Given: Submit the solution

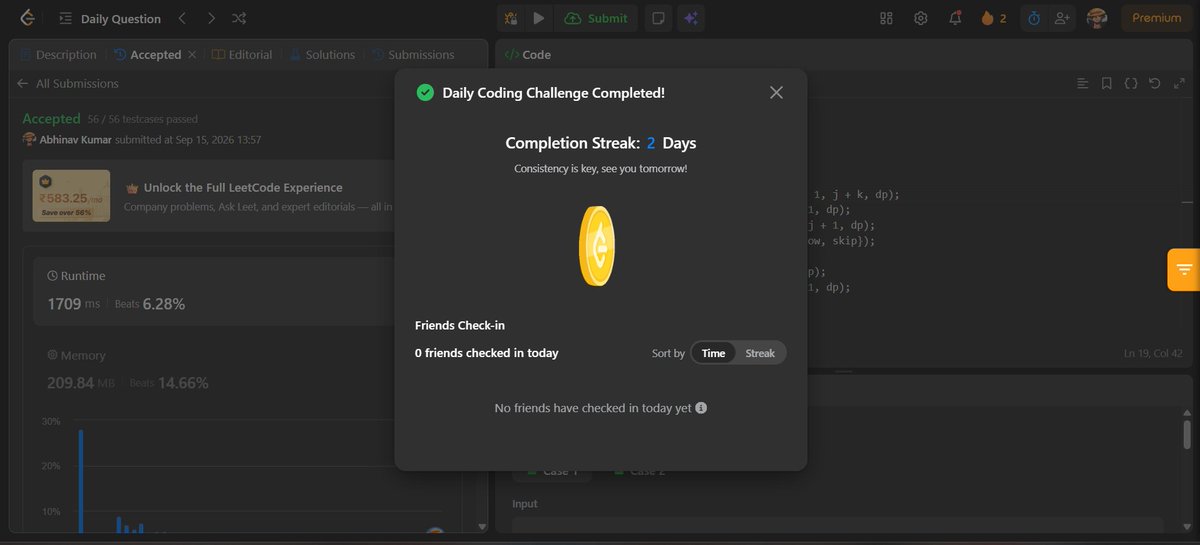Looking at the screenshot, I should coord(596,18).
